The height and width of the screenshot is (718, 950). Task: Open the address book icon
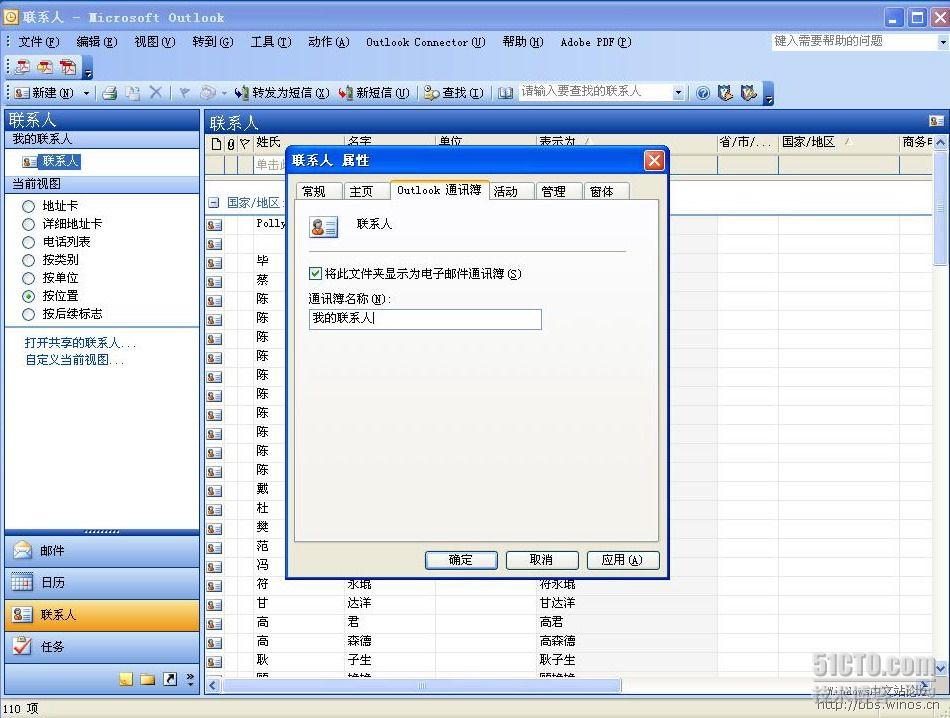[x=505, y=93]
